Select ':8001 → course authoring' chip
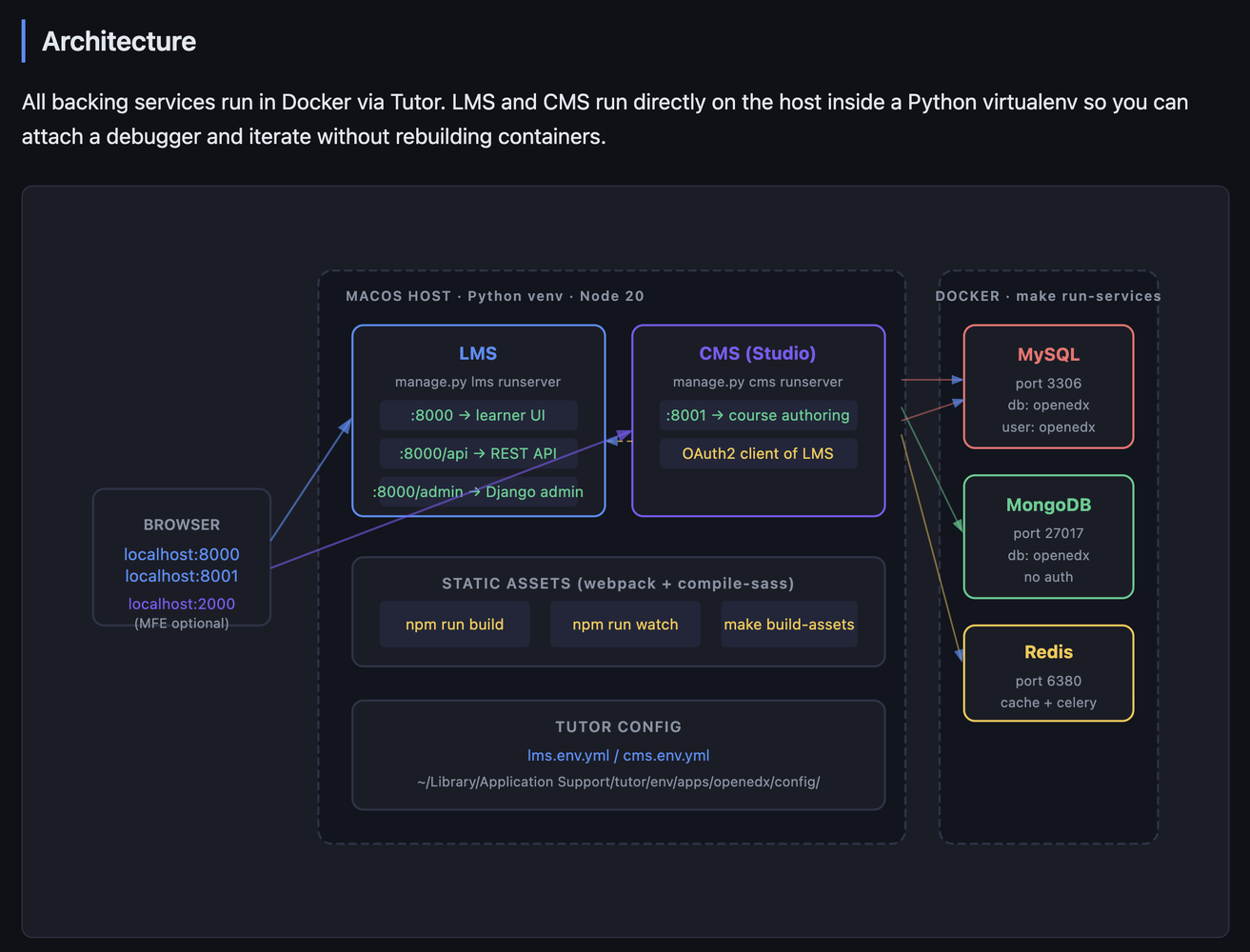The width and height of the screenshot is (1250, 952). point(758,415)
